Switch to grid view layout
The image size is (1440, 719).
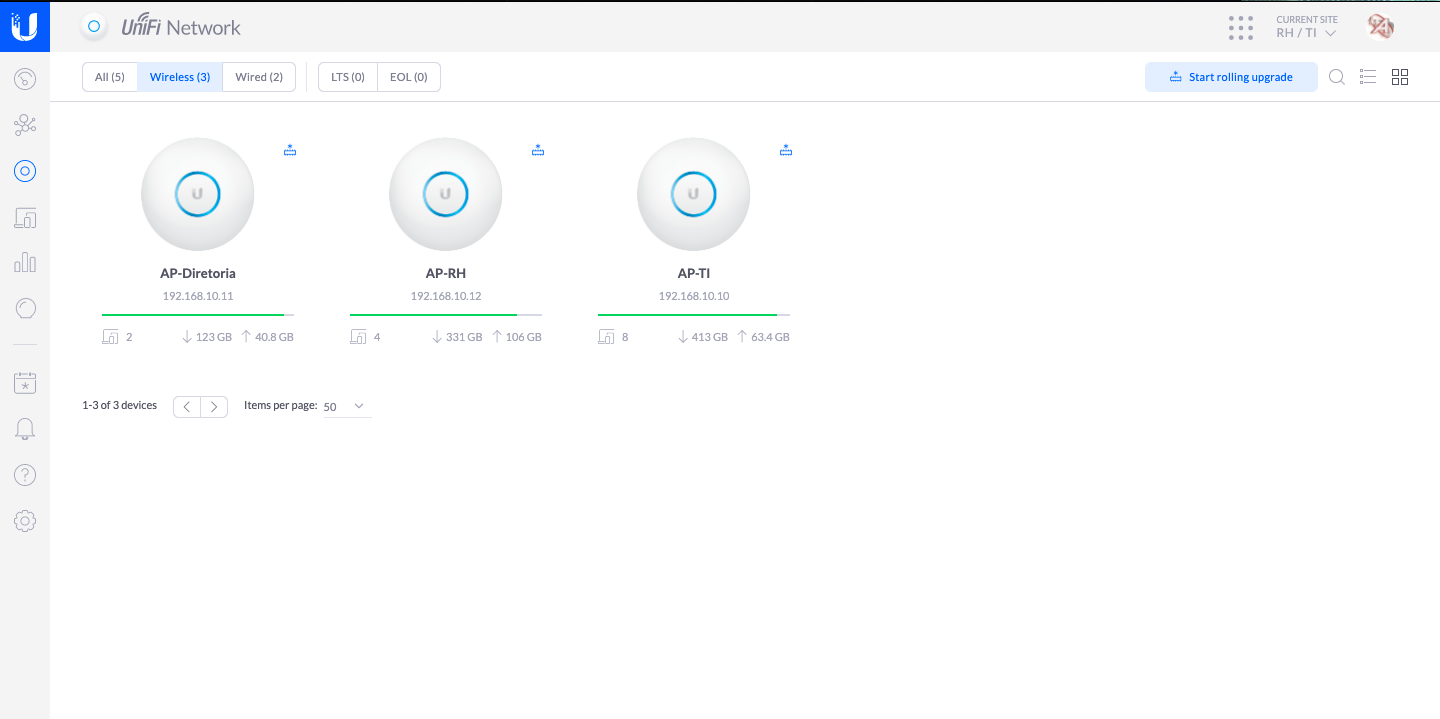[1400, 77]
